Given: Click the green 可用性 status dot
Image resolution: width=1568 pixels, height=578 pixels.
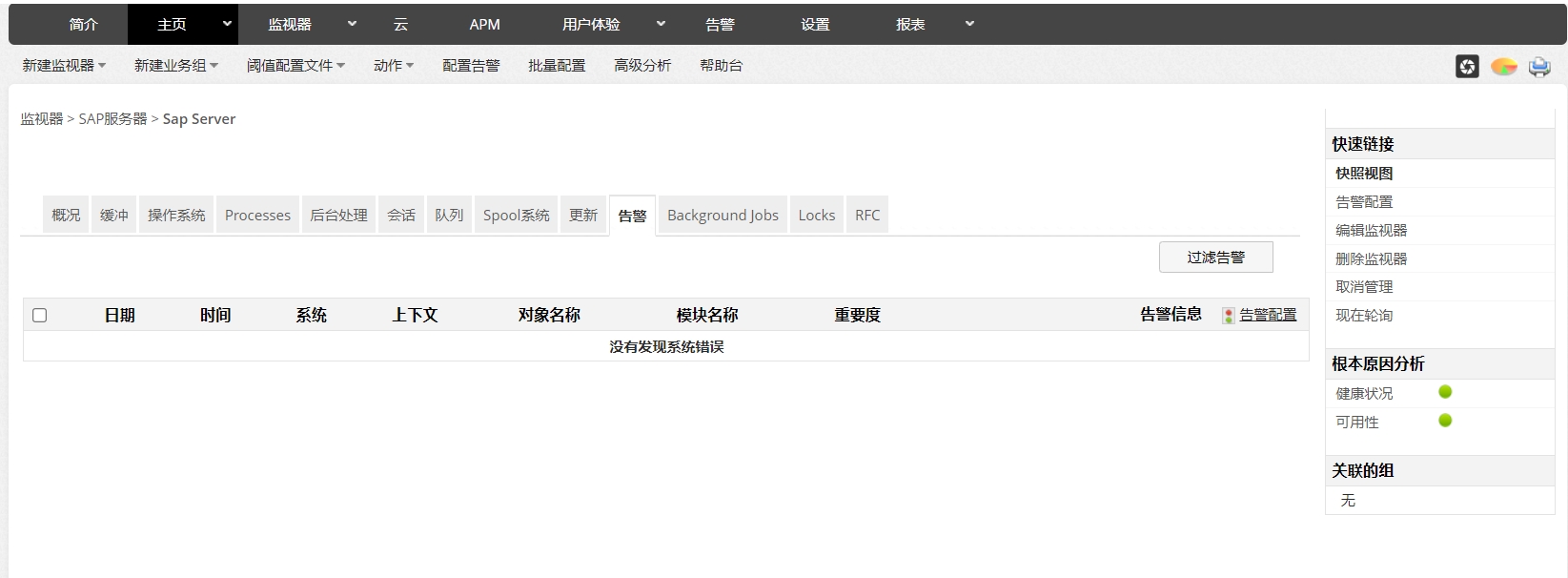Looking at the screenshot, I should click(x=1445, y=421).
